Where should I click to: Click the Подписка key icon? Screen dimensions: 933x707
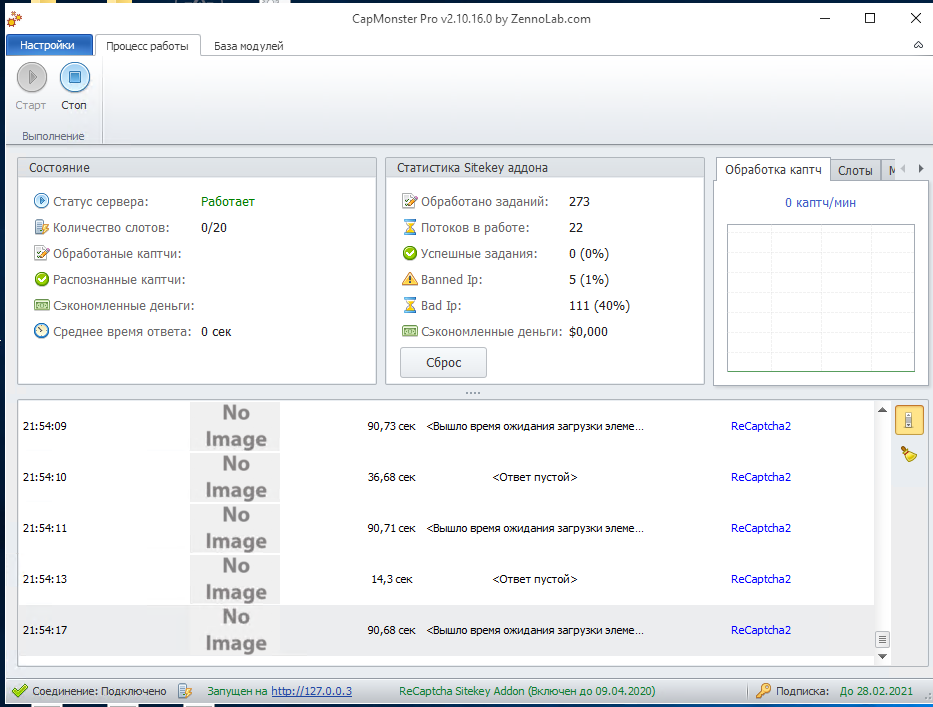(763, 691)
